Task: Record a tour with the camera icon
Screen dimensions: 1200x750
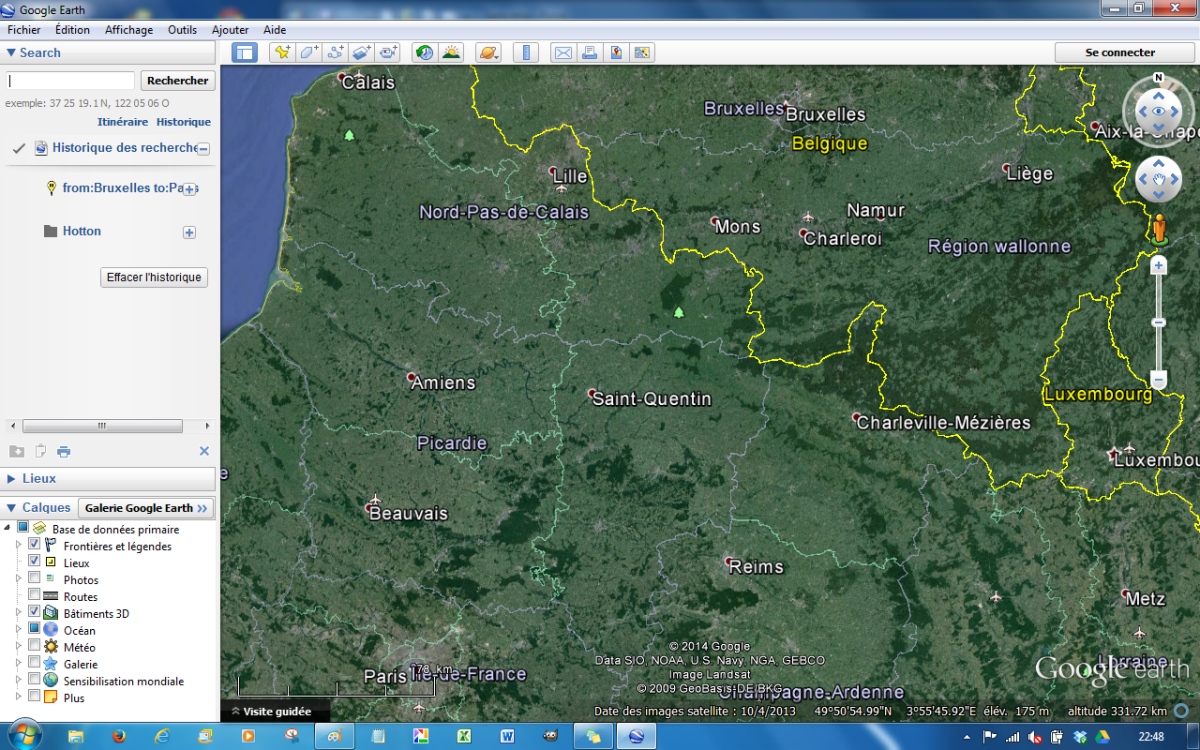Action: tap(388, 53)
